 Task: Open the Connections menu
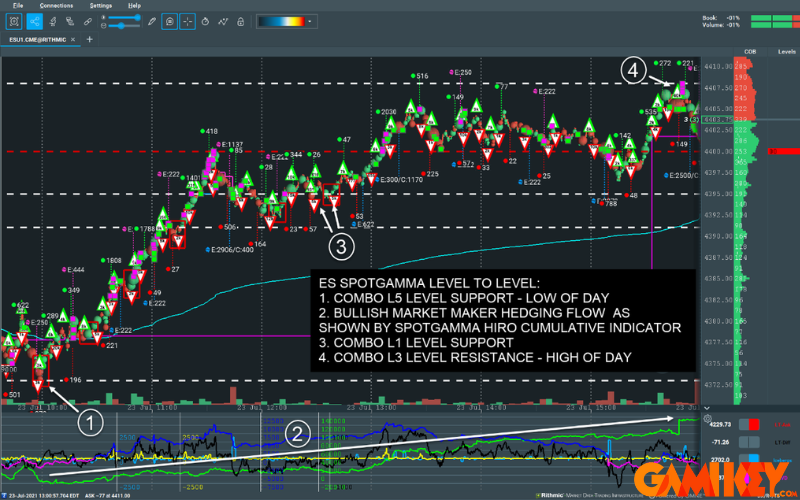[56, 6]
